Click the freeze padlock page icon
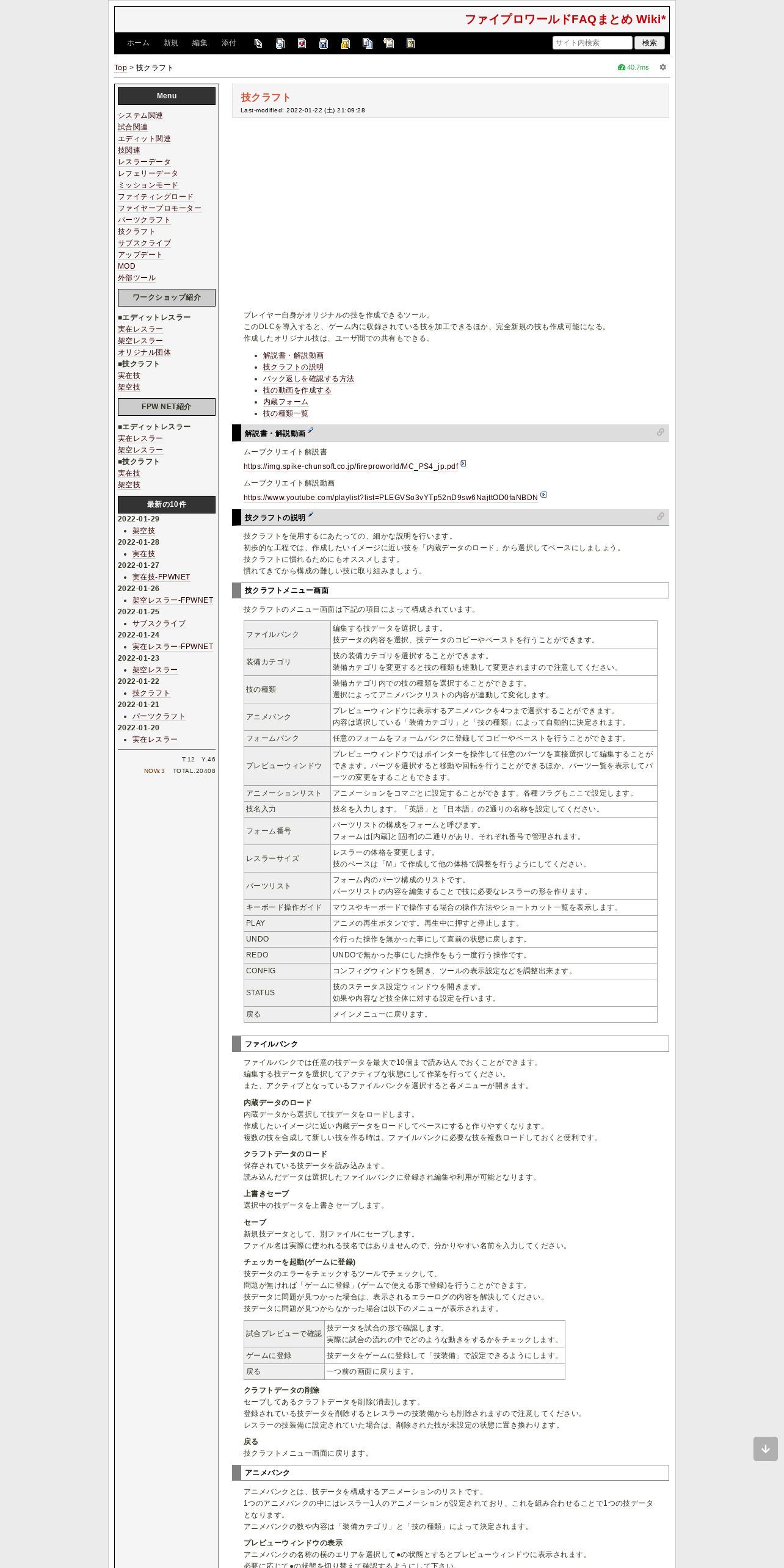This screenshot has width=784, height=1568. tap(345, 43)
